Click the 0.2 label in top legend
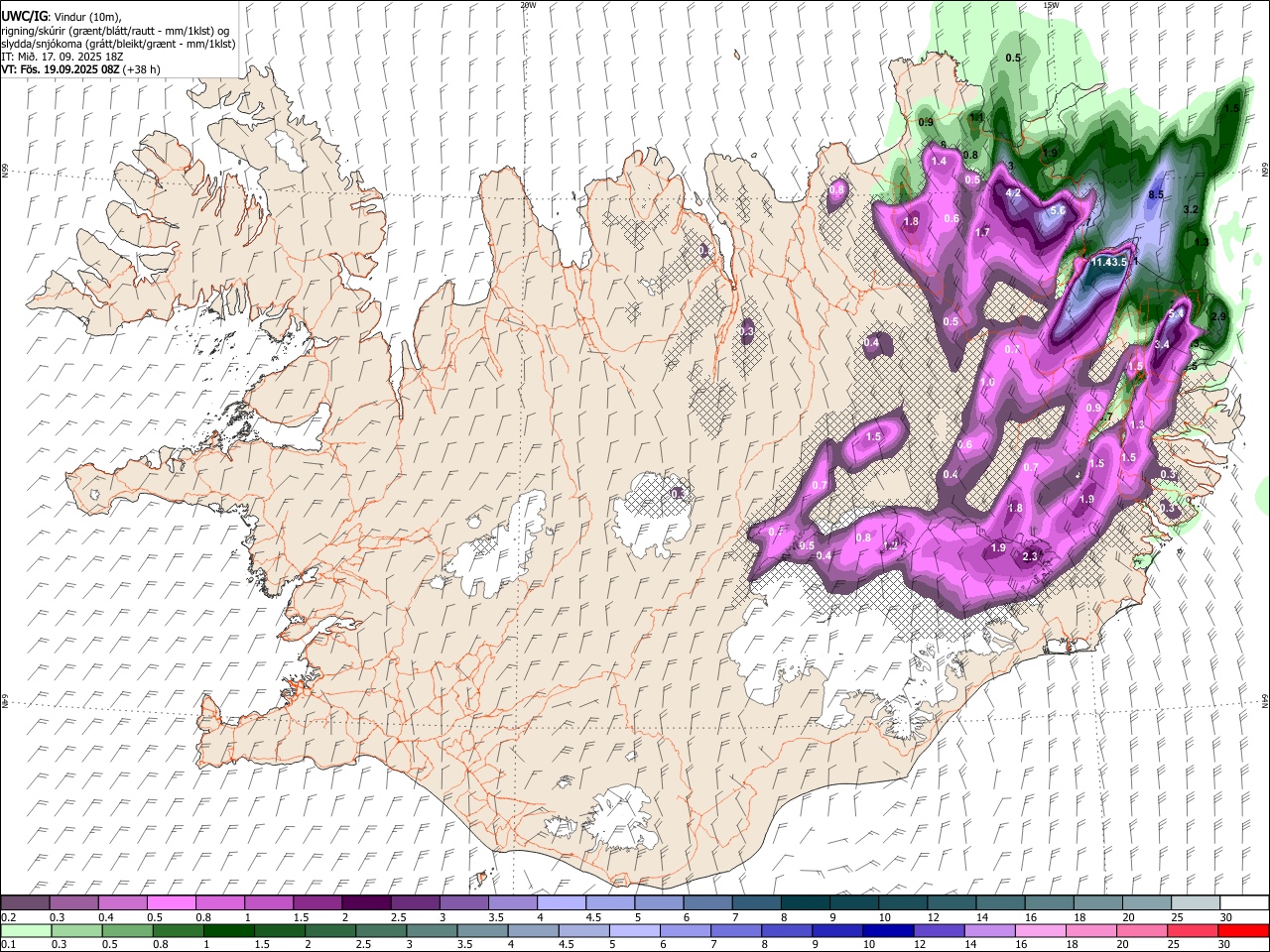The width and height of the screenshot is (1270, 952). tap(8, 917)
